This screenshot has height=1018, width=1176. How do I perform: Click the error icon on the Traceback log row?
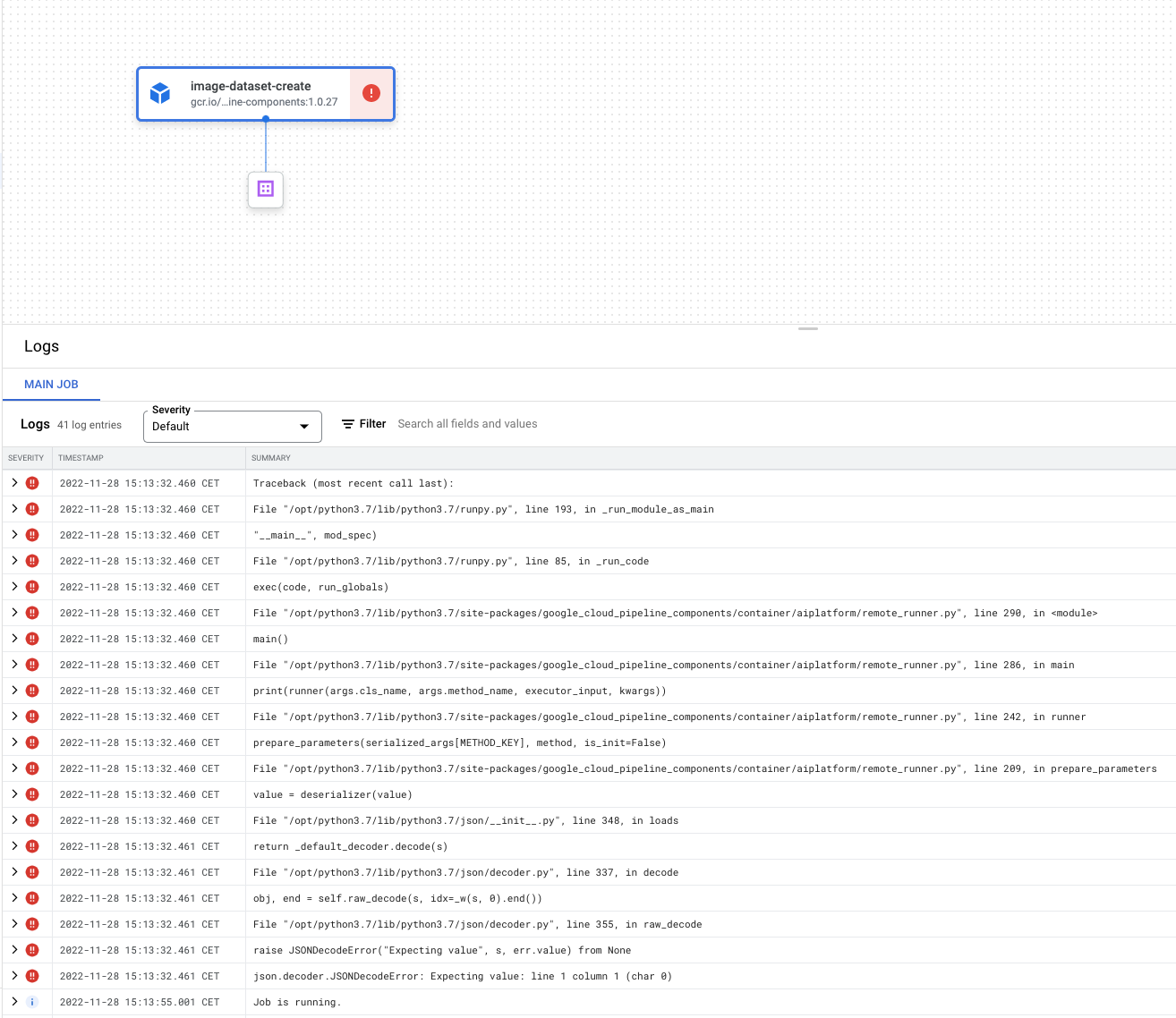click(32, 482)
